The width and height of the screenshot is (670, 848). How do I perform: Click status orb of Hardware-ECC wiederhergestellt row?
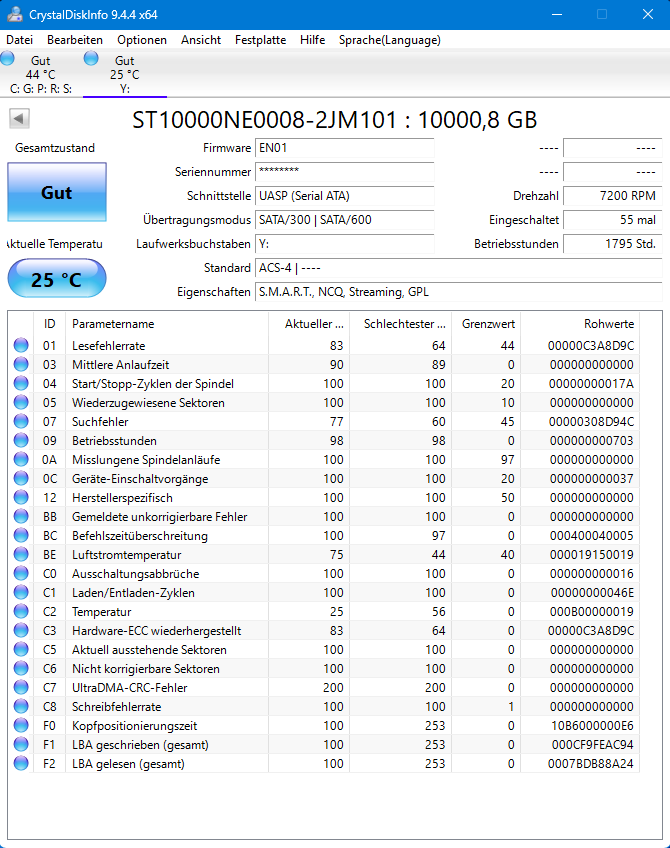point(21,631)
